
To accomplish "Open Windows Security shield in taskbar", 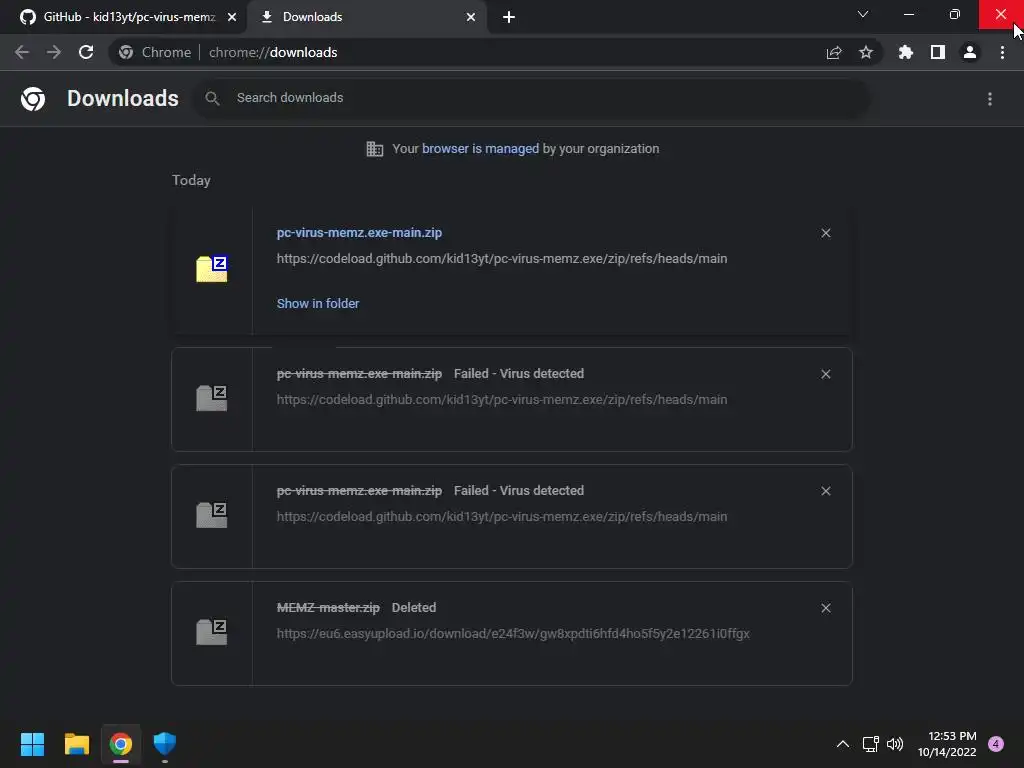I will pos(165,744).
